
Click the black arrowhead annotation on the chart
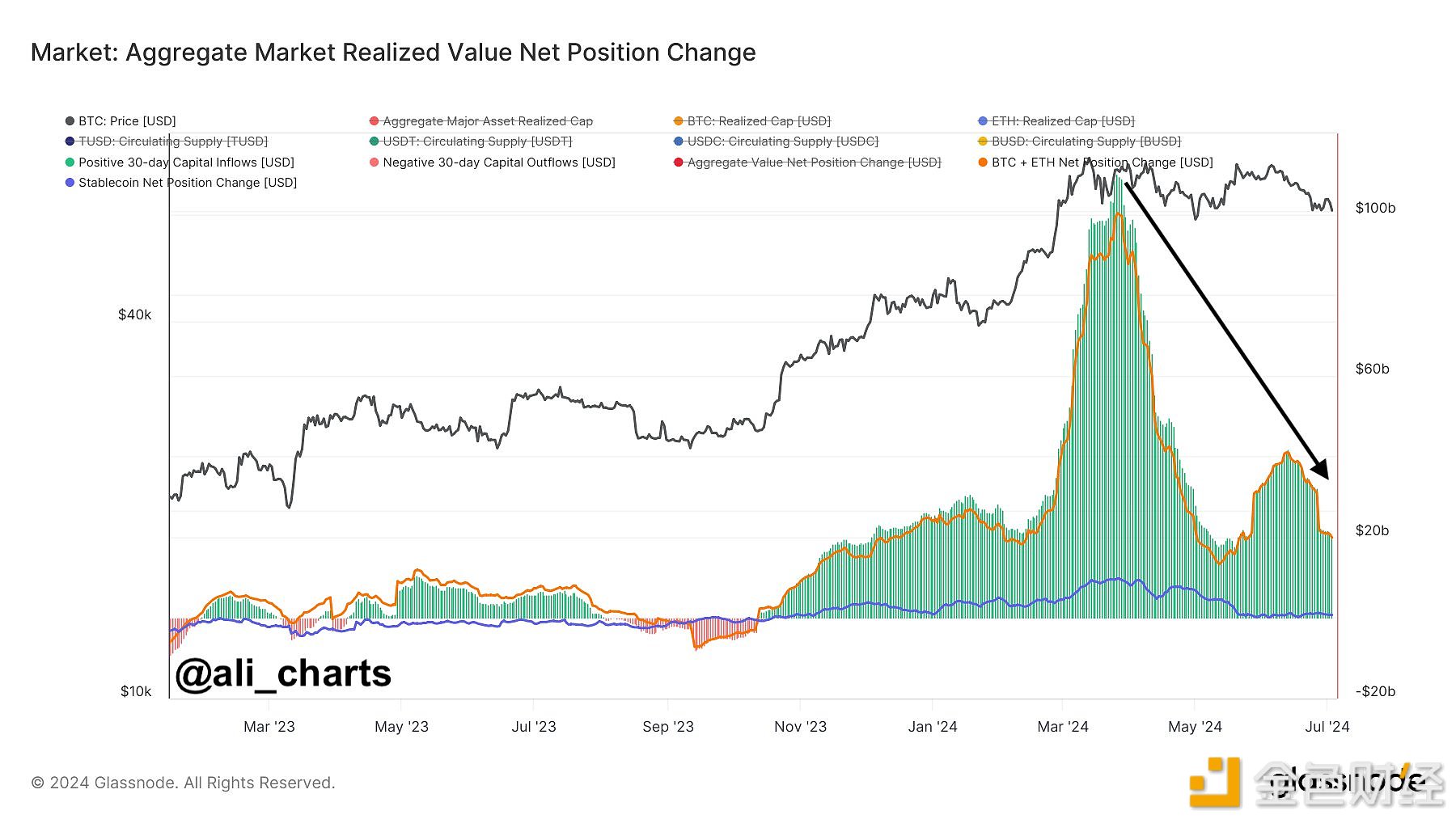[x=1319, y=469]
